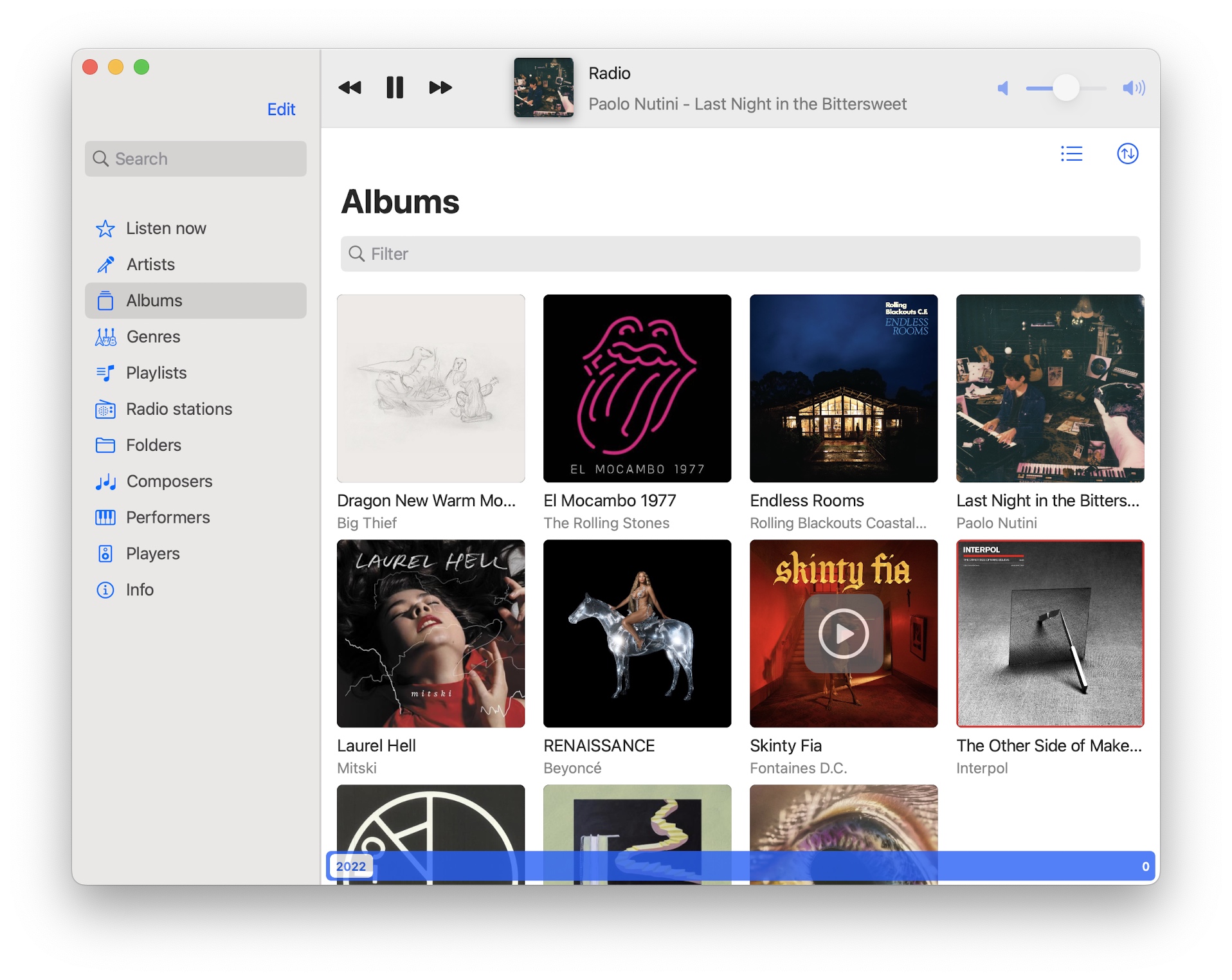Click the RENAISSANCE album title text
The width and height of the screenshot is (1232, 980).
tap(599, 745)
